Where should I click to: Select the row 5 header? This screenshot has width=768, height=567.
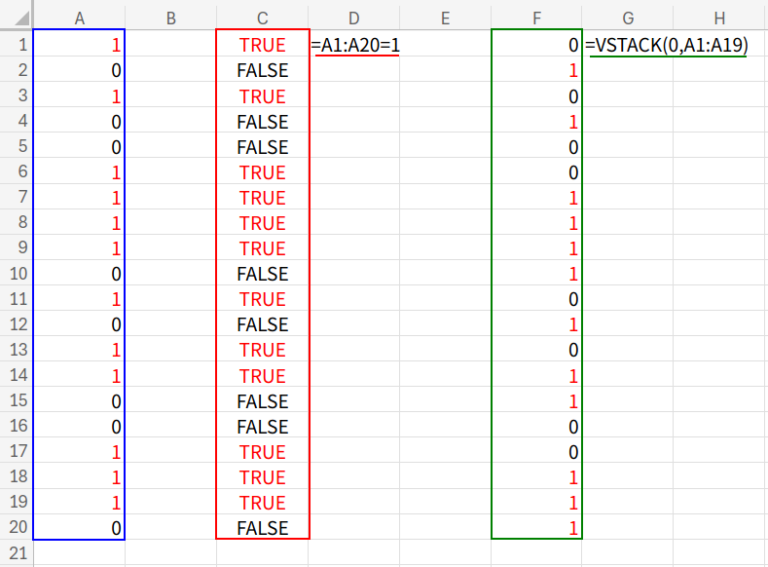click(x=16, y=147)
